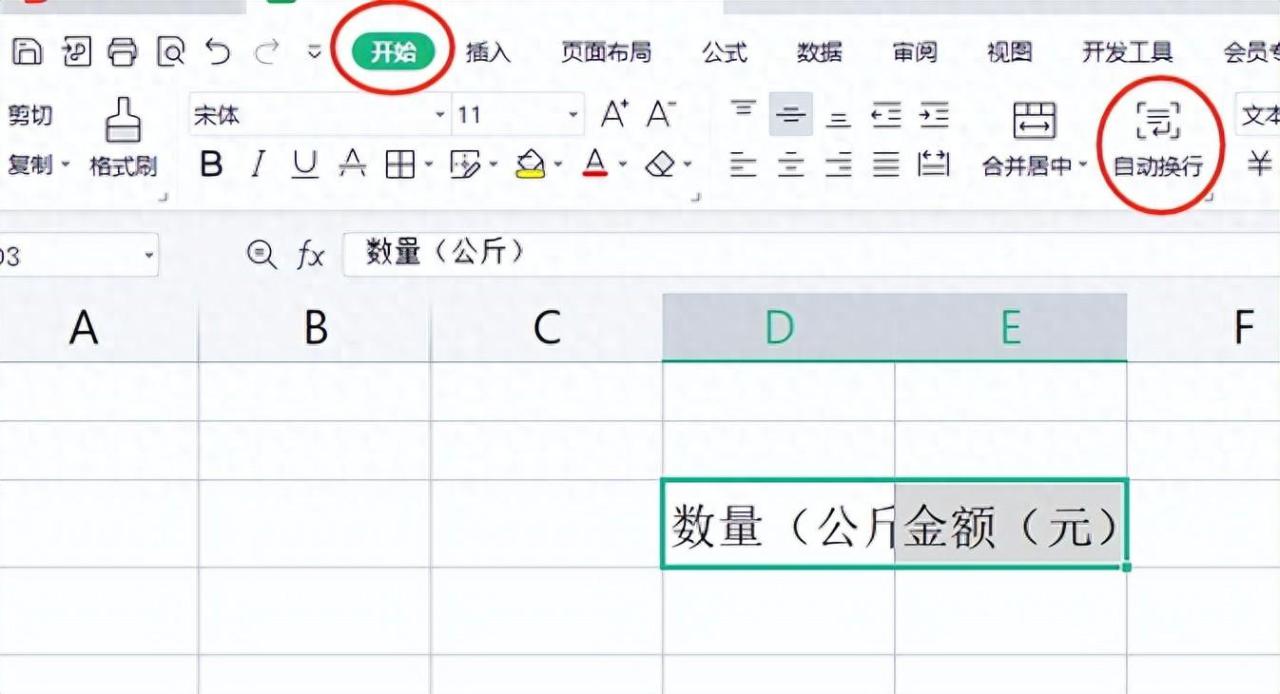Screen dimensions: 1280x694
Task: Expand the 复制 dropdown arrow
Action: tap(66, 164)
